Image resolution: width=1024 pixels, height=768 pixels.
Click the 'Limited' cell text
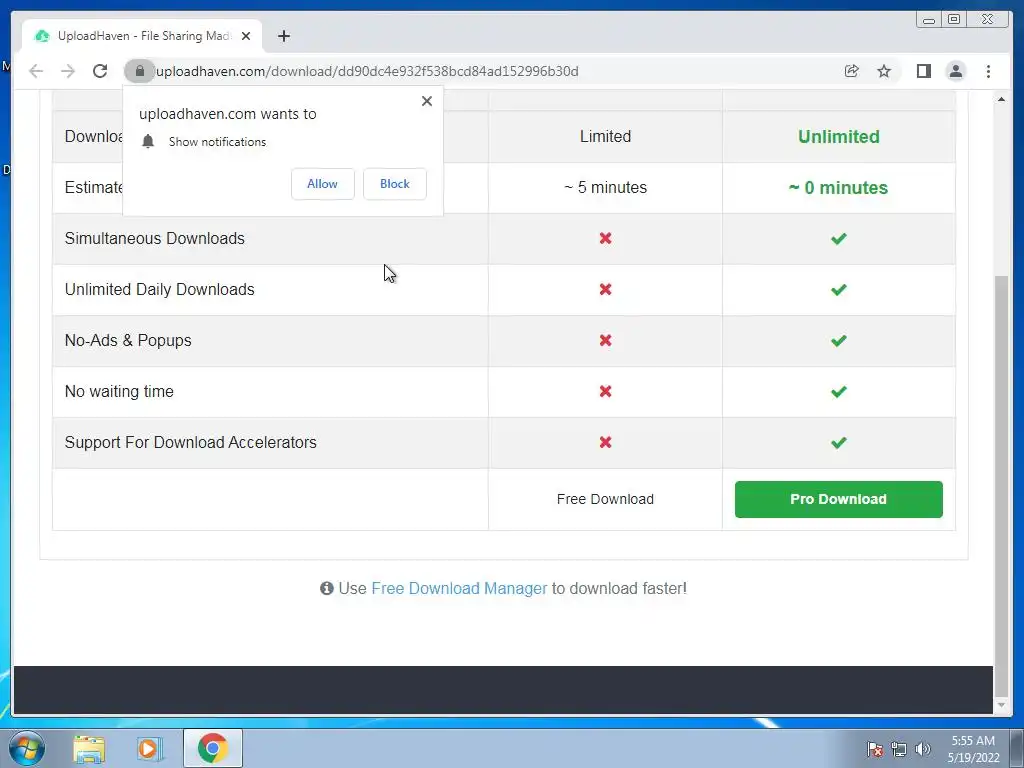click(x=605, y=136)
